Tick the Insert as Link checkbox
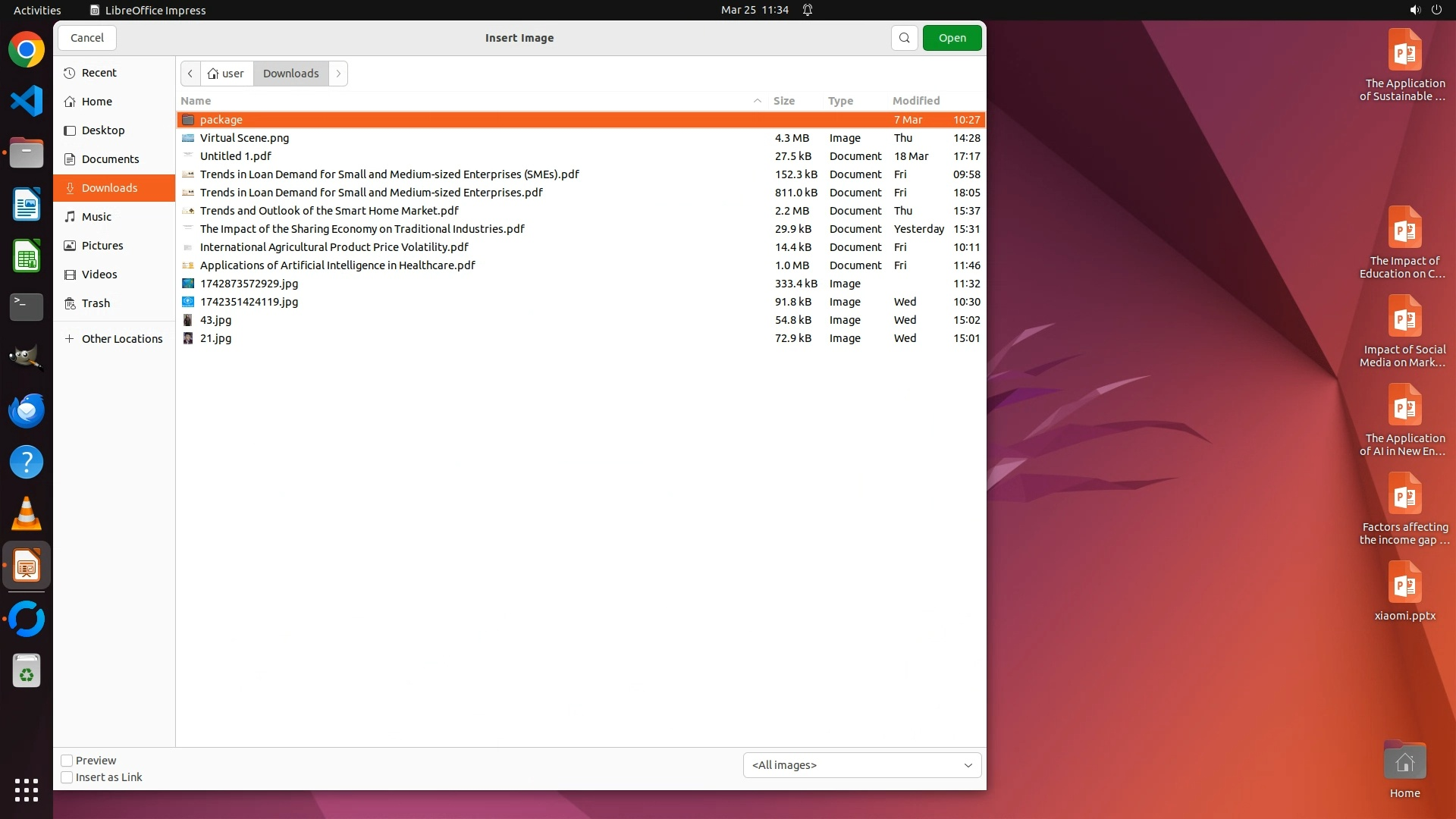1456x819 pixels. tap(67, 777)
